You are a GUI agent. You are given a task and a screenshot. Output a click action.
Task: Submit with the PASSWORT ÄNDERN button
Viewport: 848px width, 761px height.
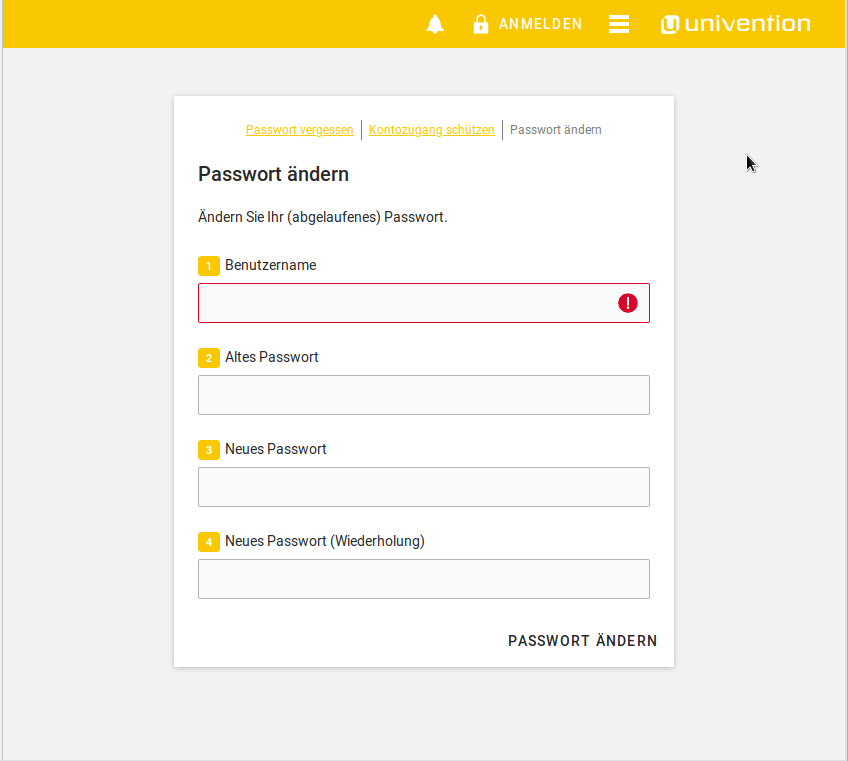coord(582,641)
